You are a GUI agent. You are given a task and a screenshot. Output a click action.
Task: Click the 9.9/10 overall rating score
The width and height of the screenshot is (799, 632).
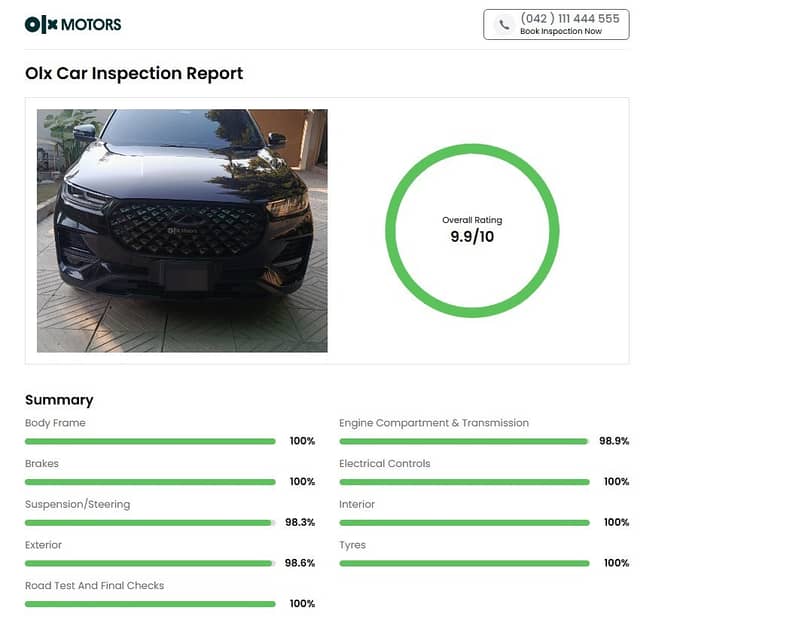[472, 237]
